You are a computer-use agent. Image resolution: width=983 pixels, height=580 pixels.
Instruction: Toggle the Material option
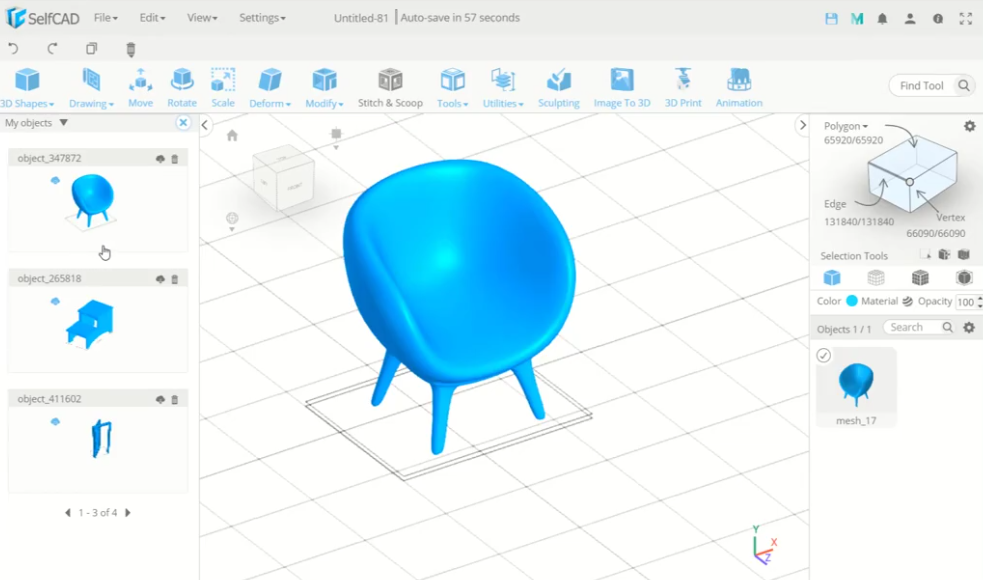(887, 301)
